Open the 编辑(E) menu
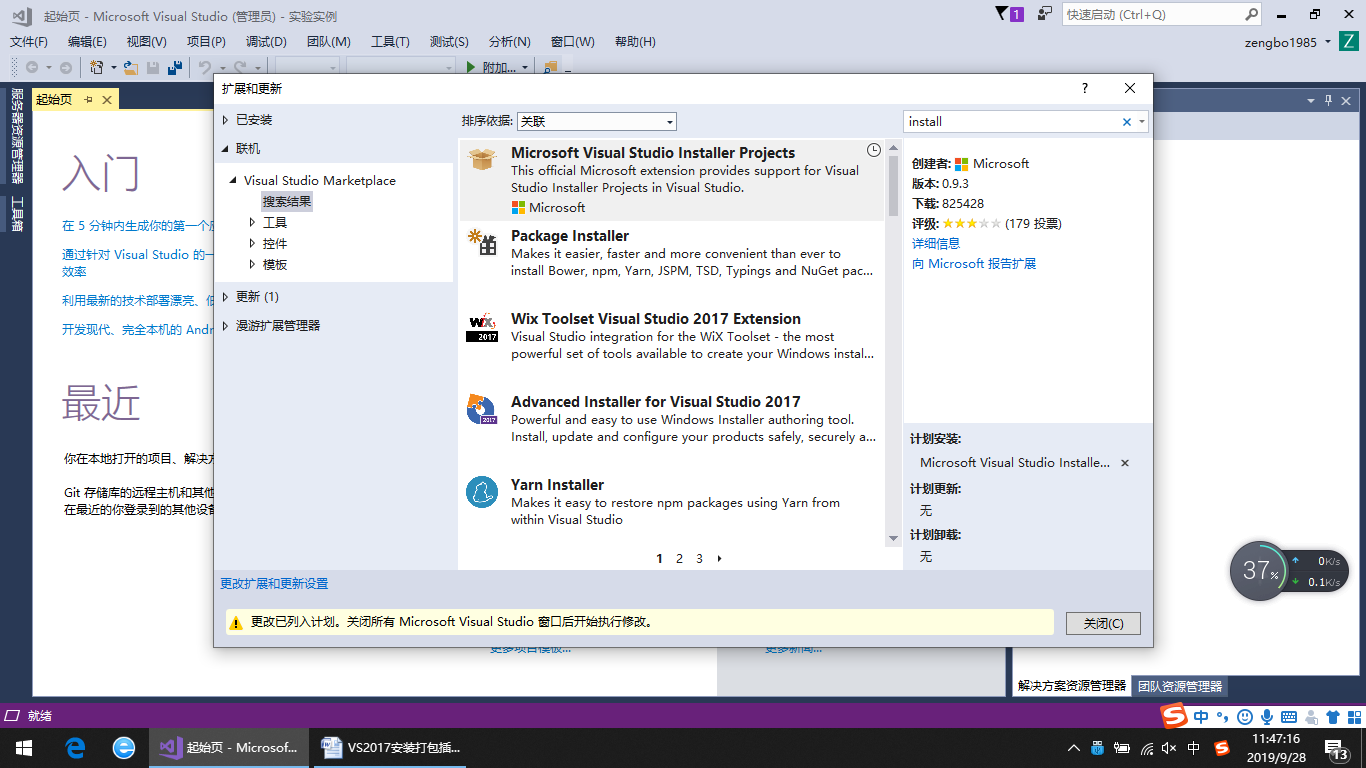This screenshot has width=1366, height=768. pos(87,42)
